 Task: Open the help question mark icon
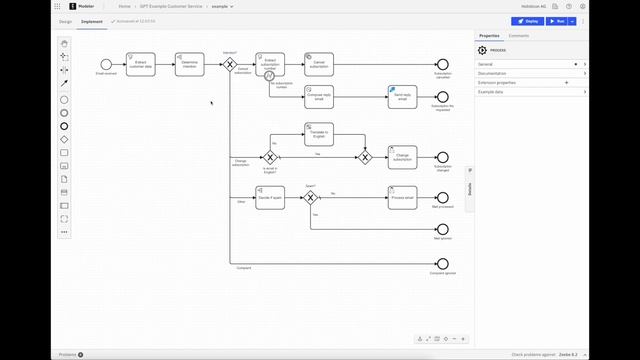569,6
